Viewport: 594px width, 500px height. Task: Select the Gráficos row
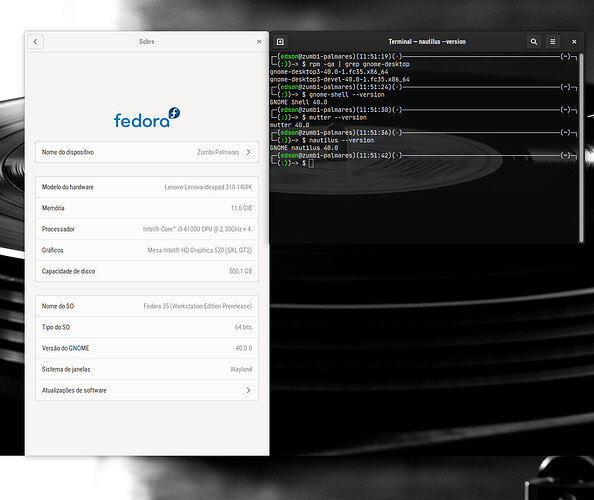pyautogui.click(x=147, y=250)
